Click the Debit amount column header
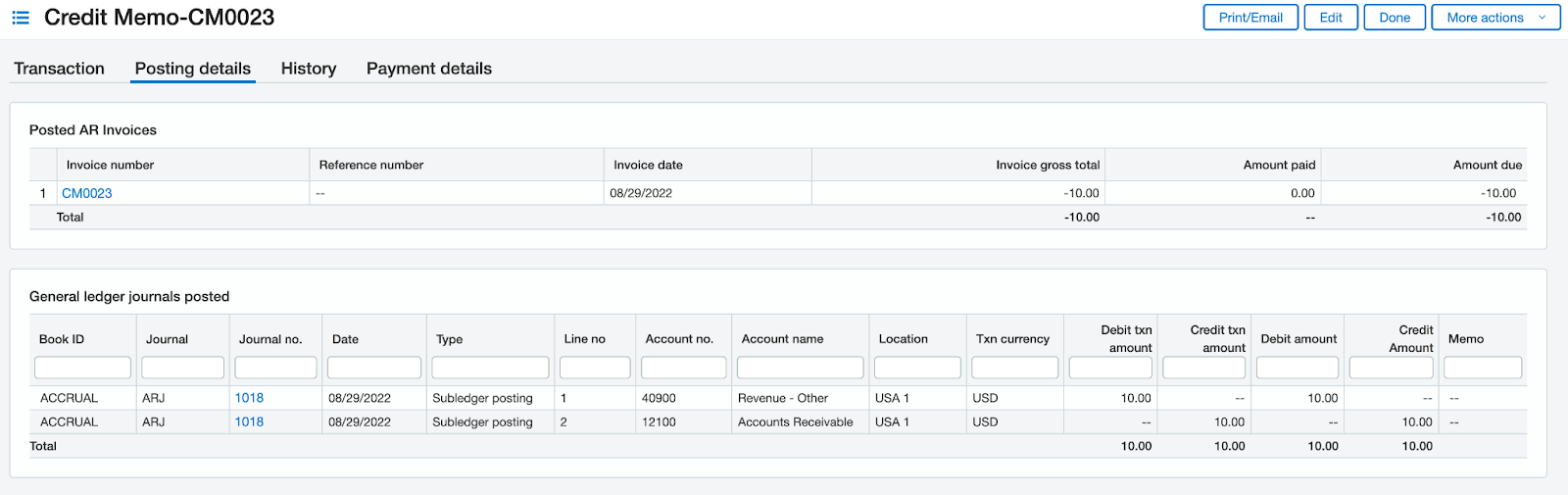Image resolution: width=1568 pixels, height=495 pixels. coord(1298,339)
